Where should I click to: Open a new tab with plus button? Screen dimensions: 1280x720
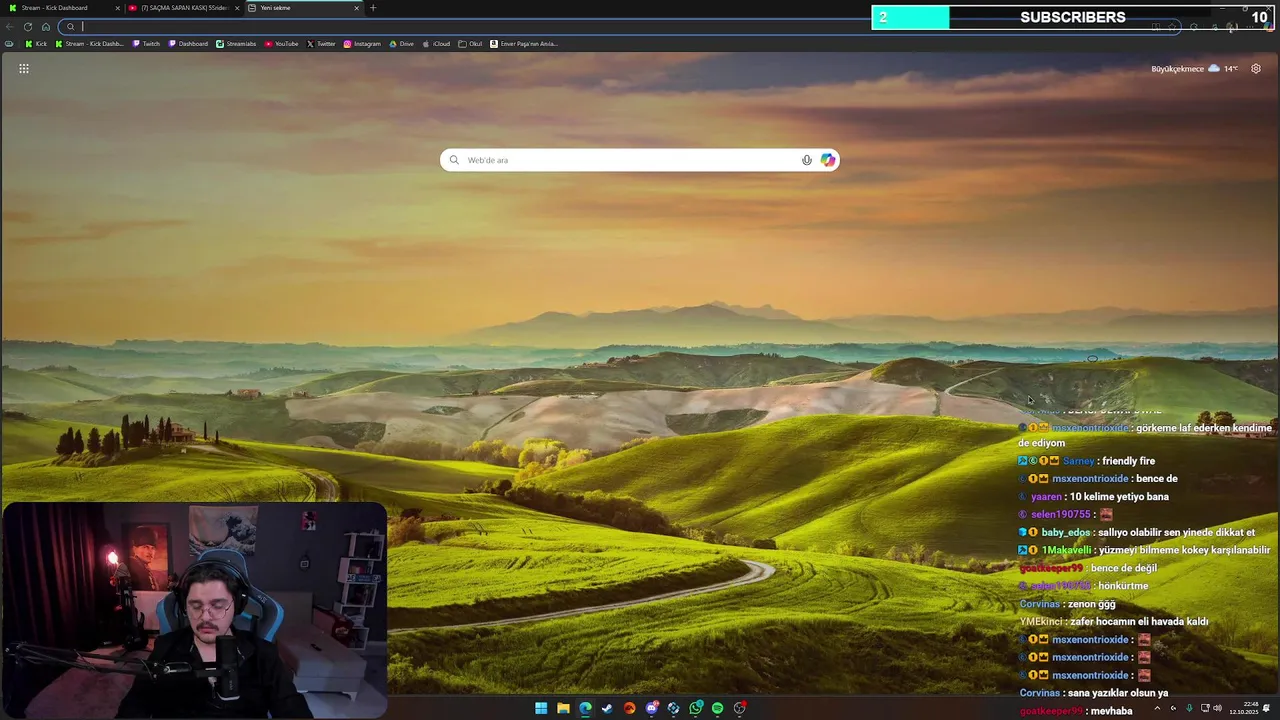(x=373, y=8)
